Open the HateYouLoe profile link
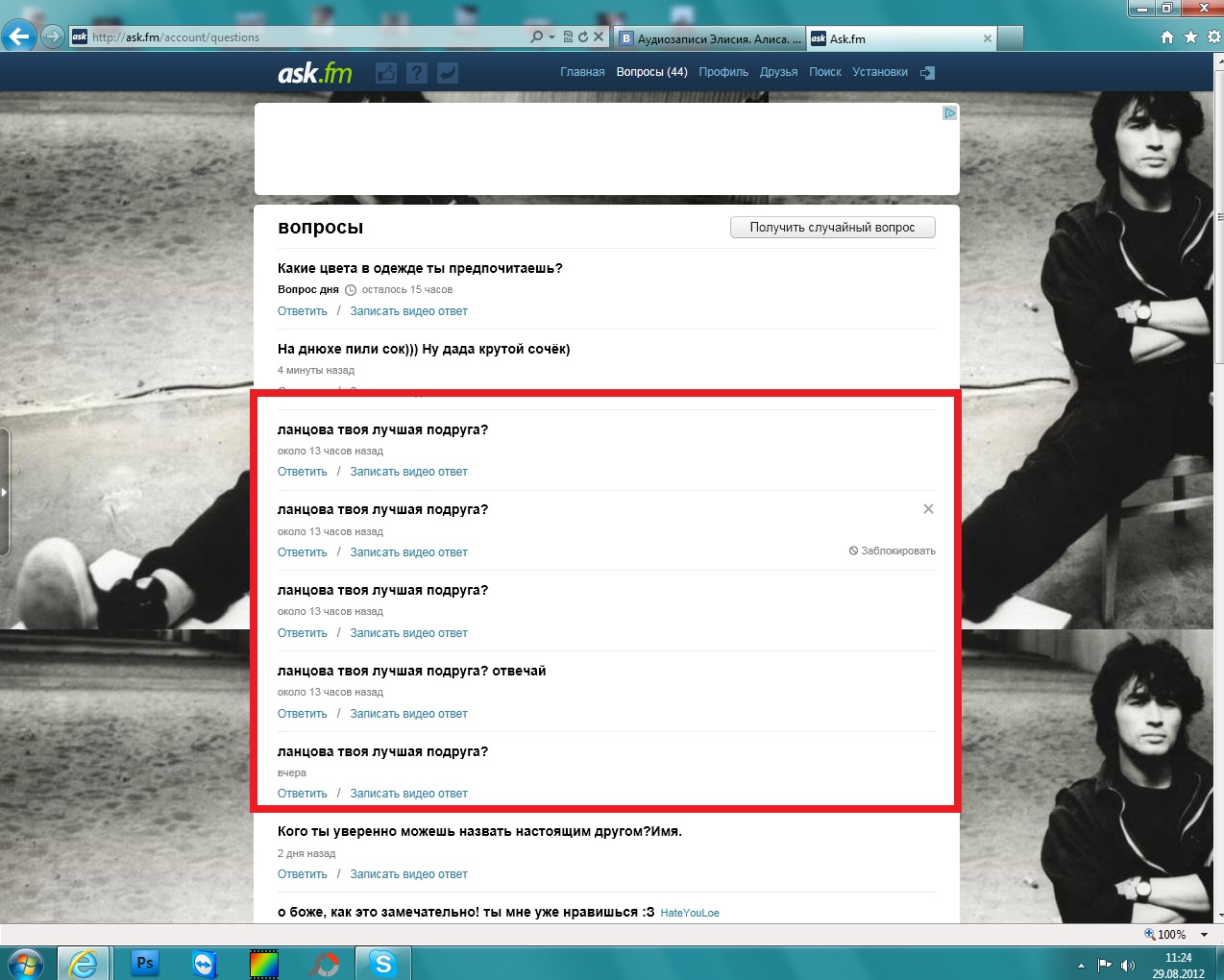 (690, 913)
